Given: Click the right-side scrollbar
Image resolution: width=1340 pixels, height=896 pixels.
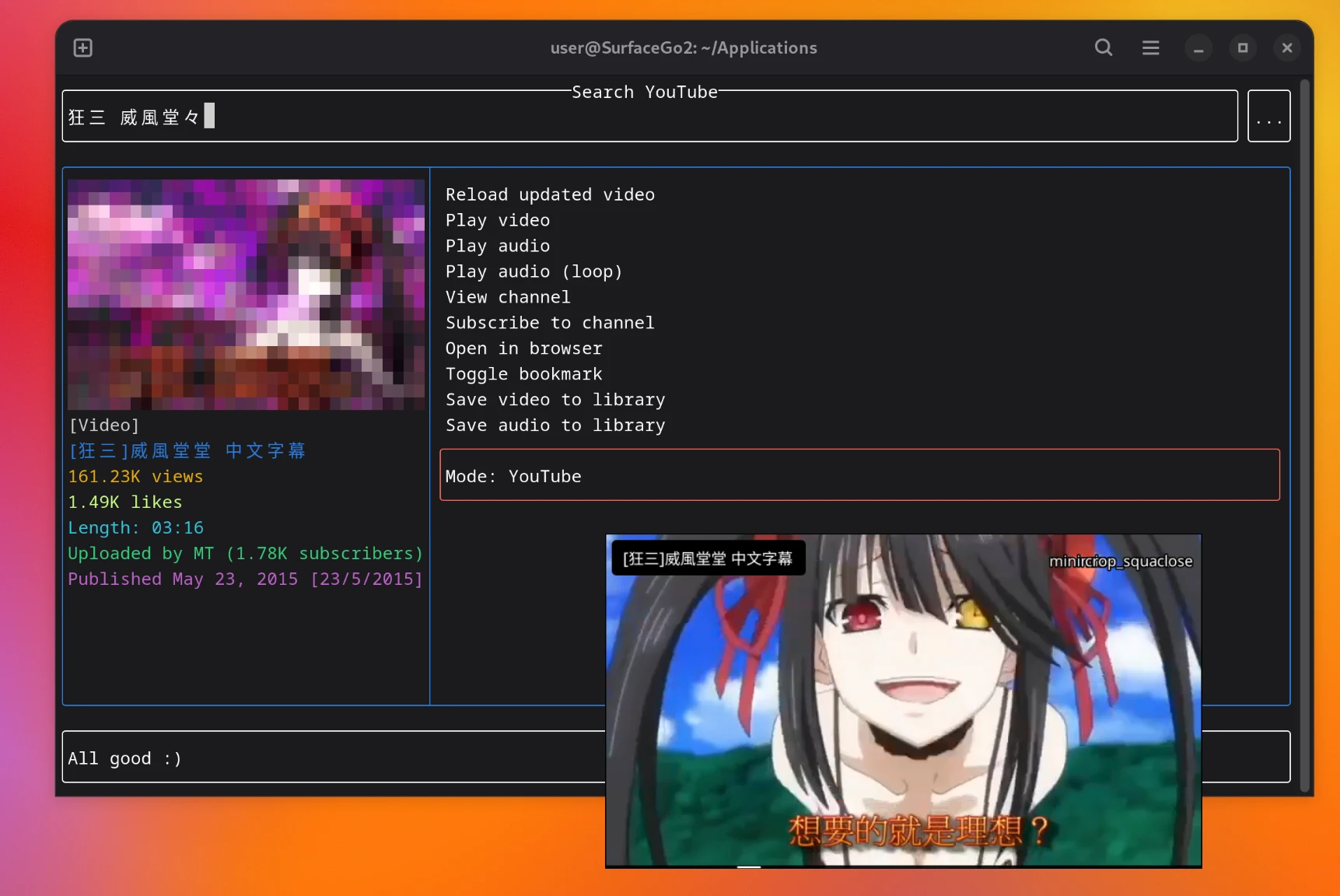Looking at the screenshot, I should 1305,428.
